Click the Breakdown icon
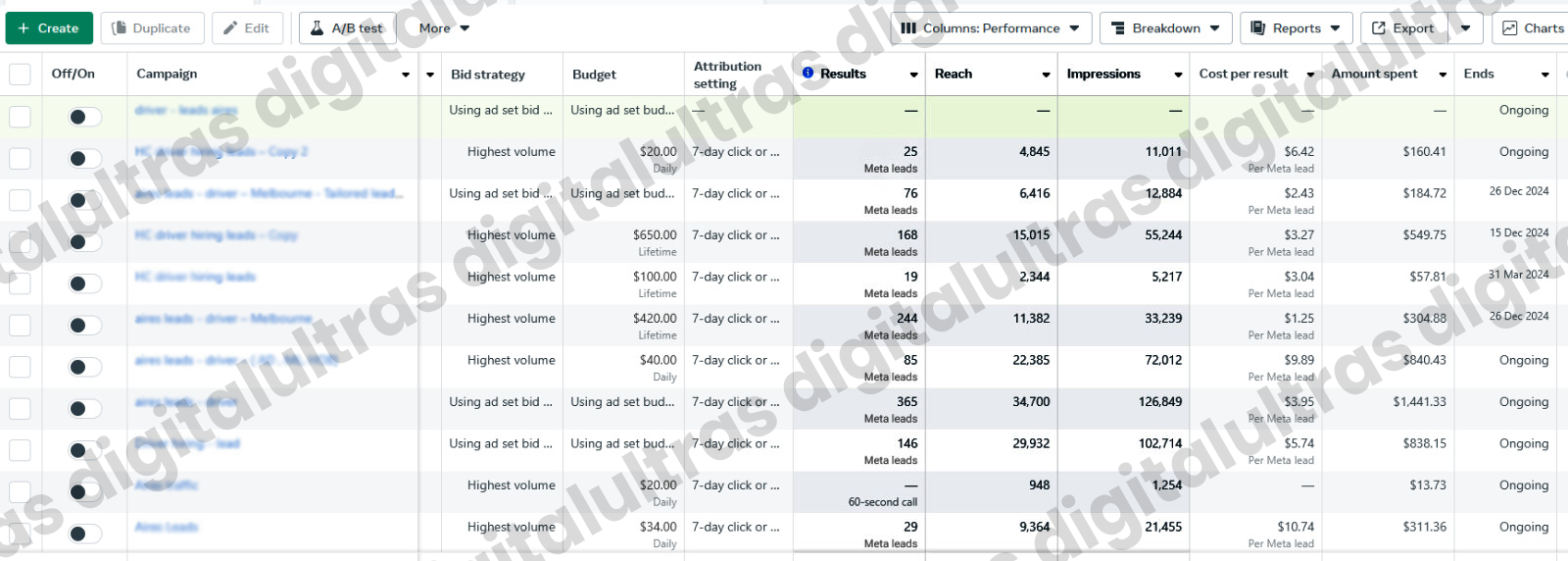 (1118, 28)
